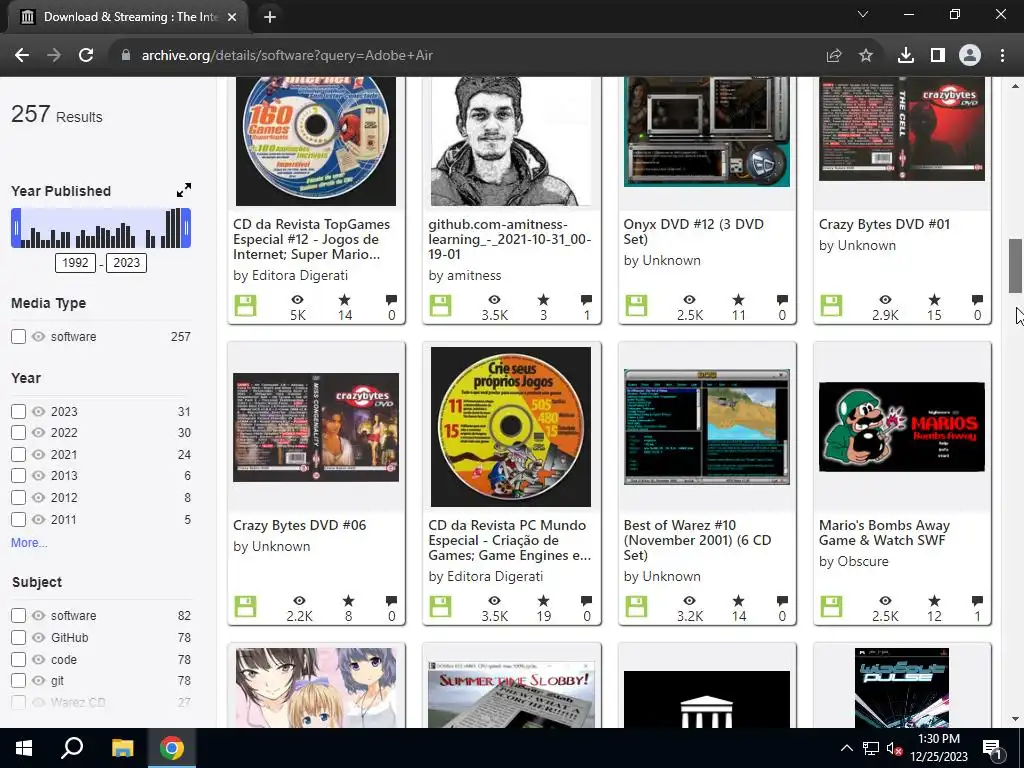This screenshot has width=1024, height=768.
Task: Open Crazy Bytes DVD #06 item
Action: tap(299, 525)
